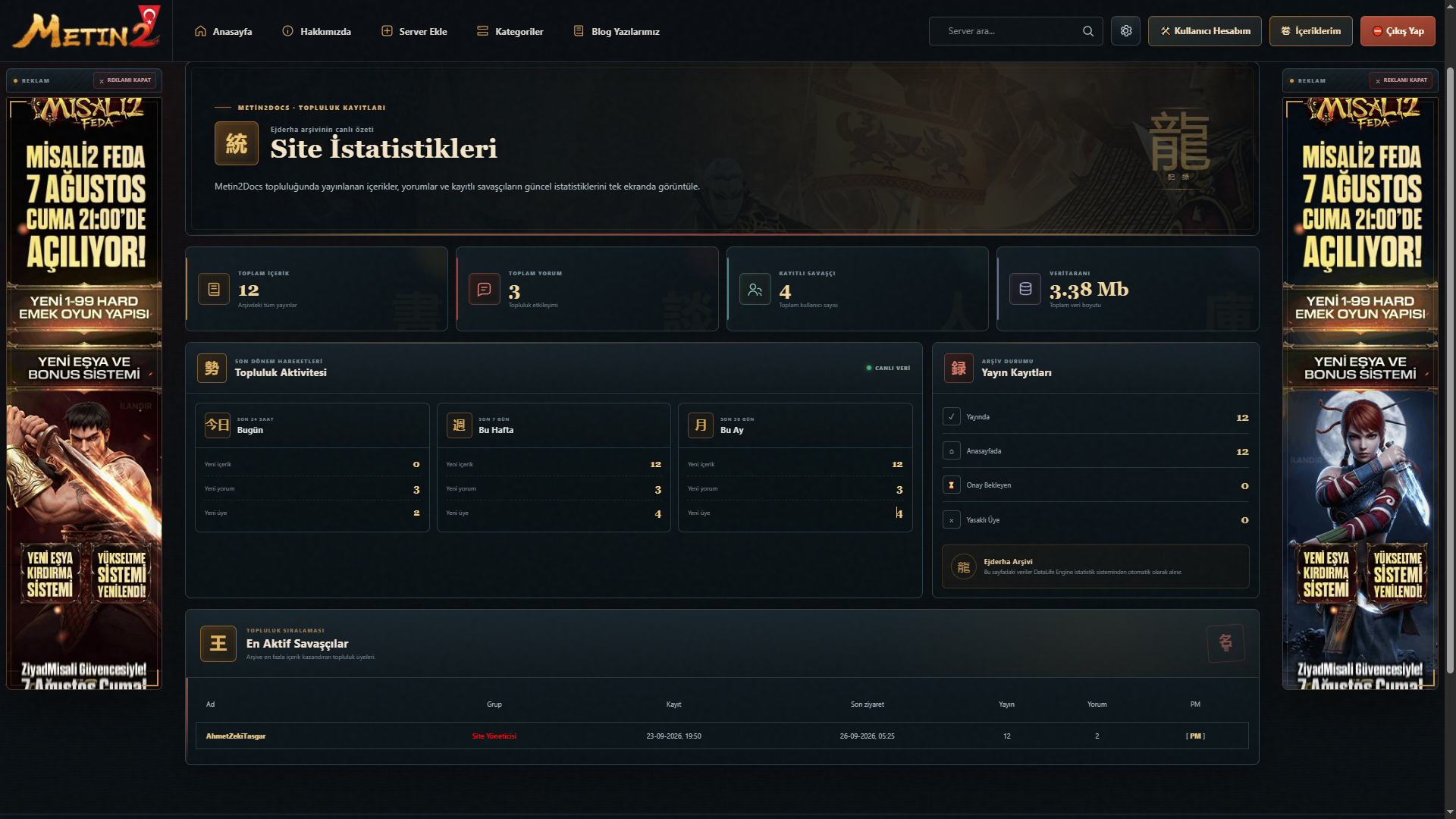Click the Topluluk Aktivitesi section icon
Image resolution: width=1456 pixels, height=819 pixels.
tap(212, 368)
